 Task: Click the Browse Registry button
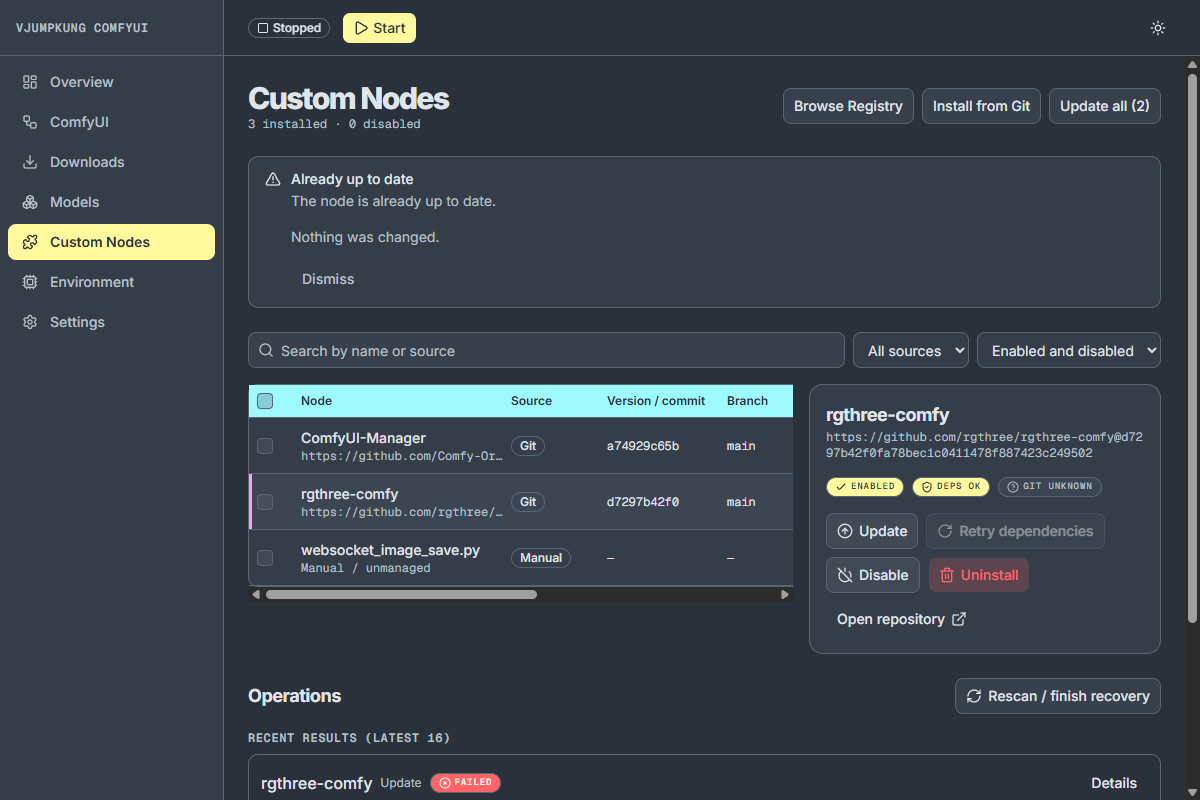[x=848, y=106]
